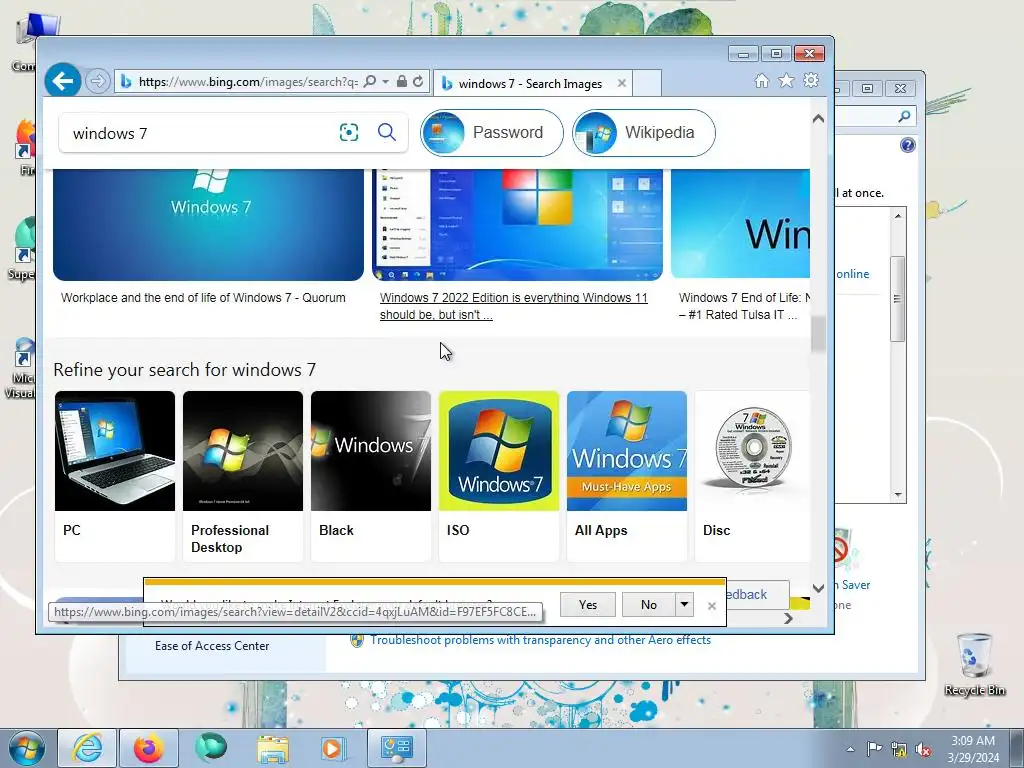The height and width of the screenshot is (768, 1024).
Task: Click the page scroll-up arrow
Action: pyautogui.click(x=818, y=119)
